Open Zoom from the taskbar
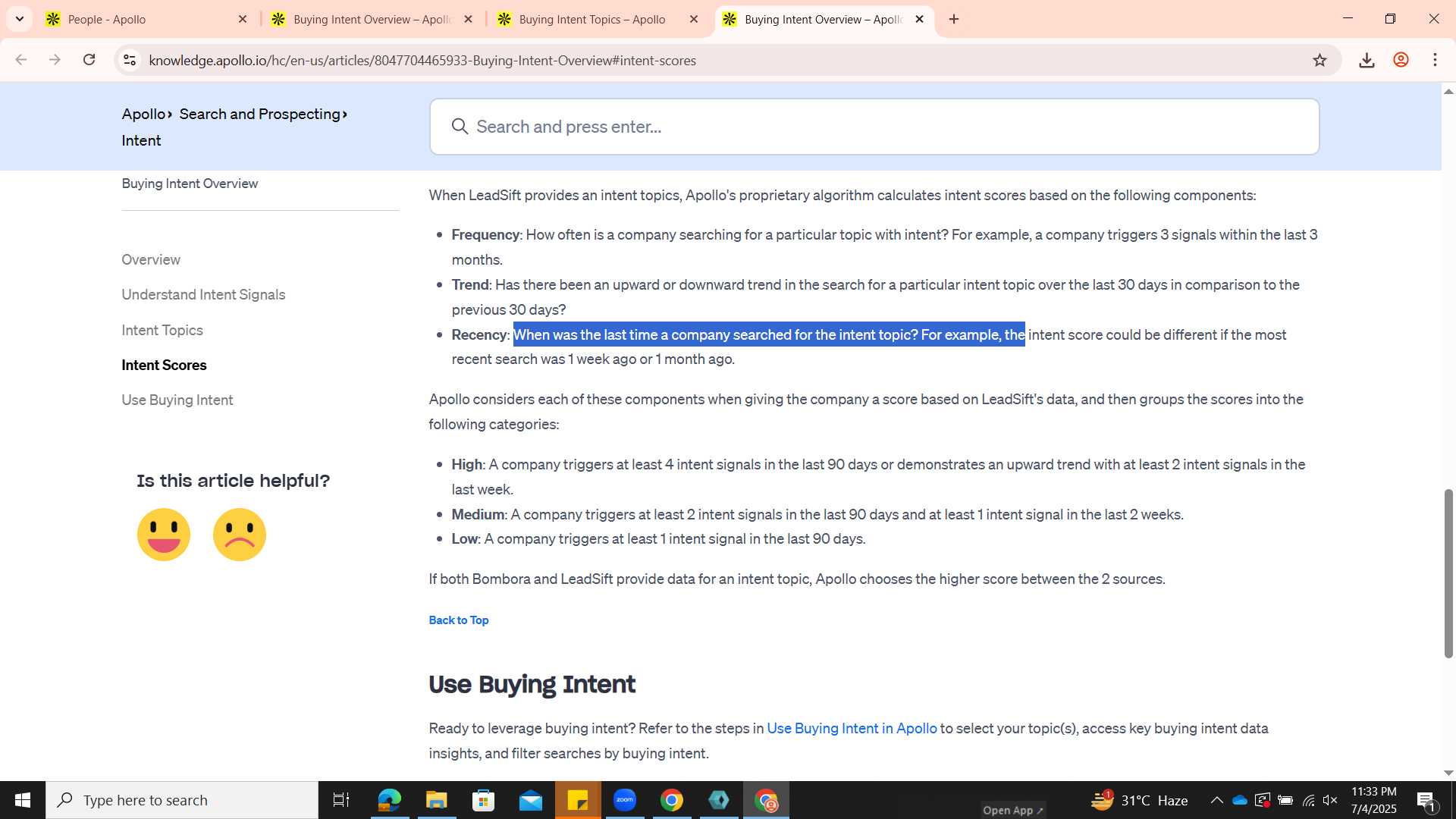The image size is (1456, 819). tap(625, 800)
